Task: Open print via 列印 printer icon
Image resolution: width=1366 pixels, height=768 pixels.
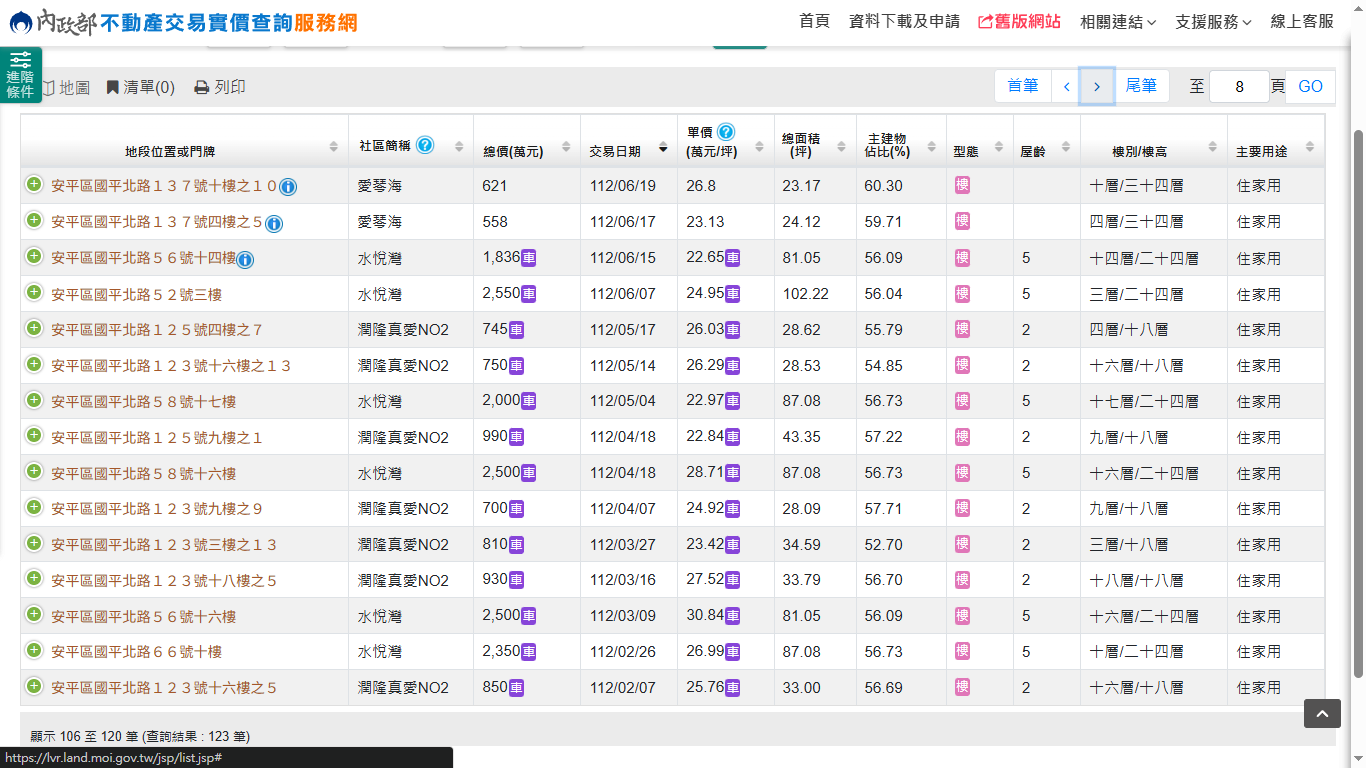Action: point(201,88)
